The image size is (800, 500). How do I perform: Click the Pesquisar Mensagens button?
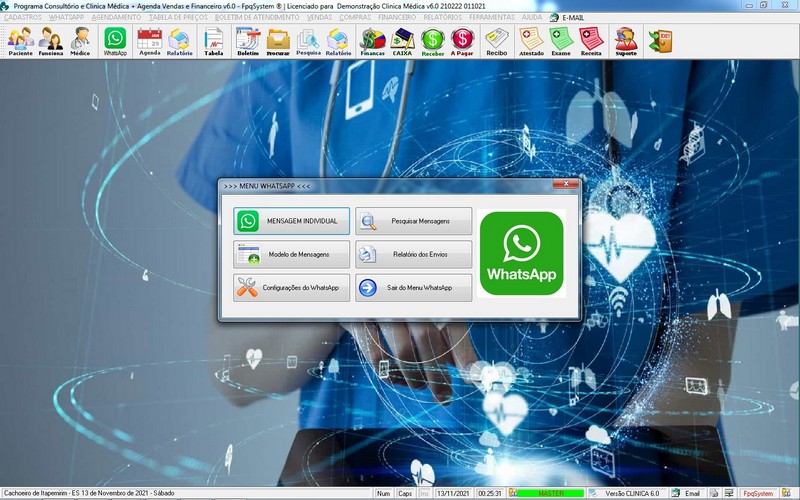click(413, 221)
